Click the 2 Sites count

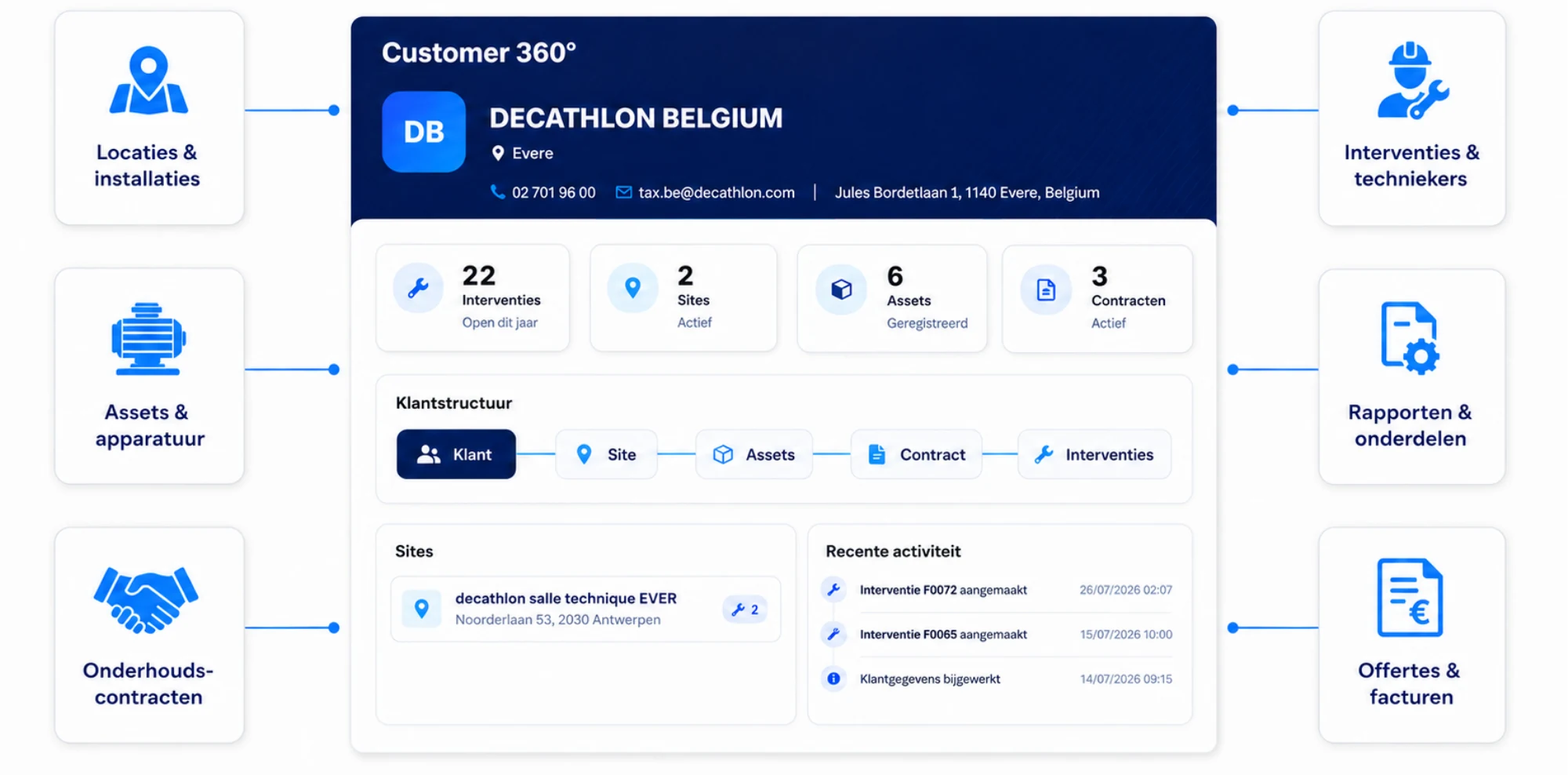pos(686,275)
